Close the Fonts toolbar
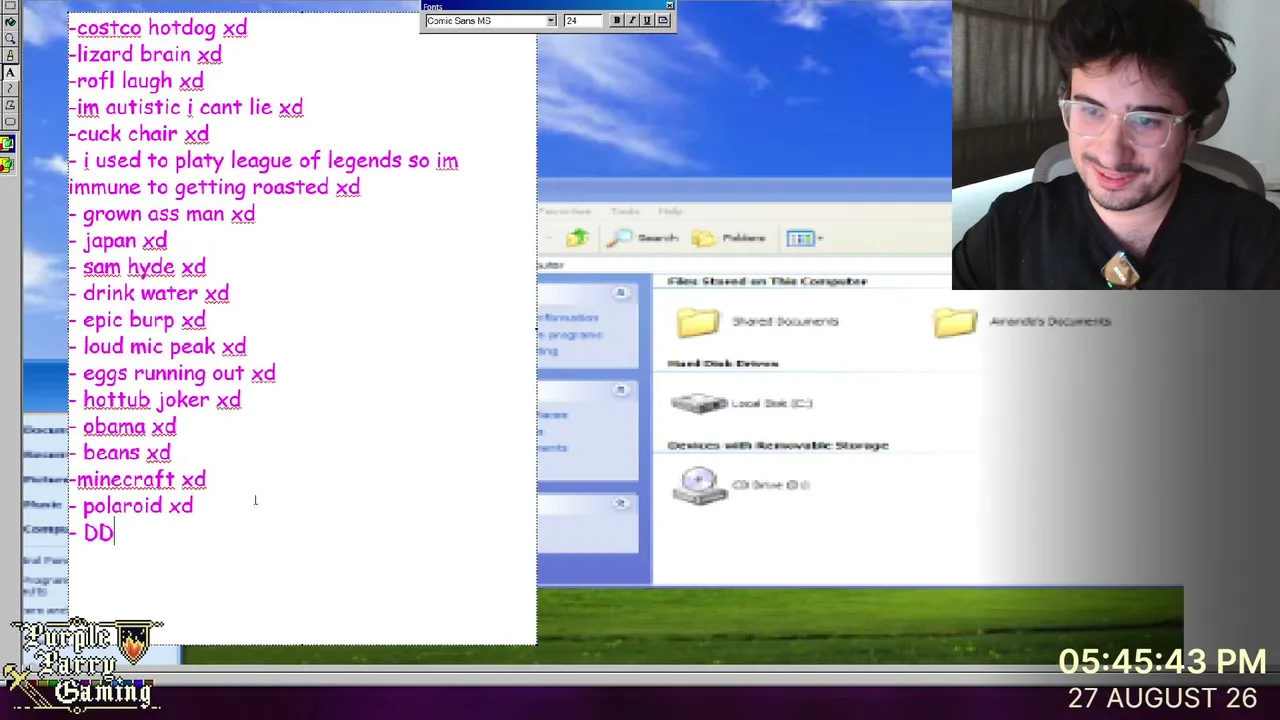Viewport: 1280px width, 720px height. pos(670,6)
